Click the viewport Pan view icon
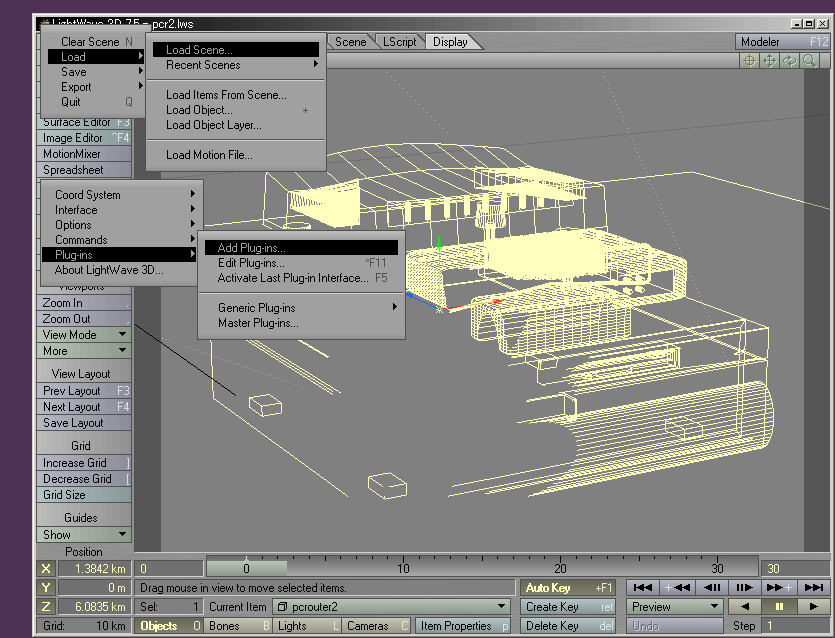Image resolution: width=835 pixels, height=638 pixels. pyautogui.click(x=770, y=60)
